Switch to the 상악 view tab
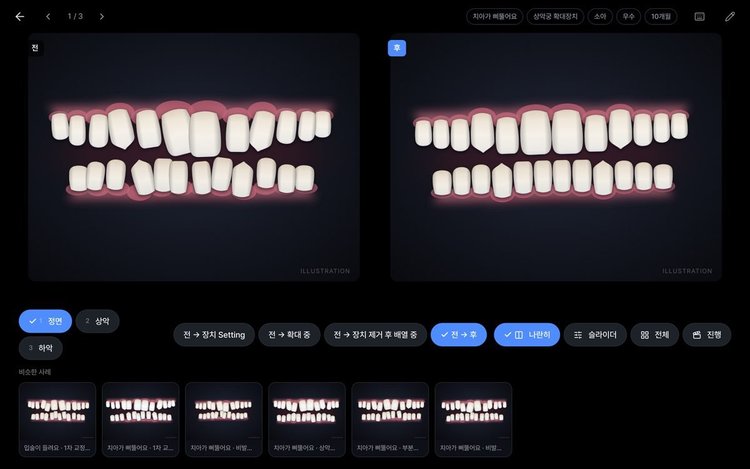The height and width of the screenshot is (469, 750). pyautogui.click(x=98, y=321)
